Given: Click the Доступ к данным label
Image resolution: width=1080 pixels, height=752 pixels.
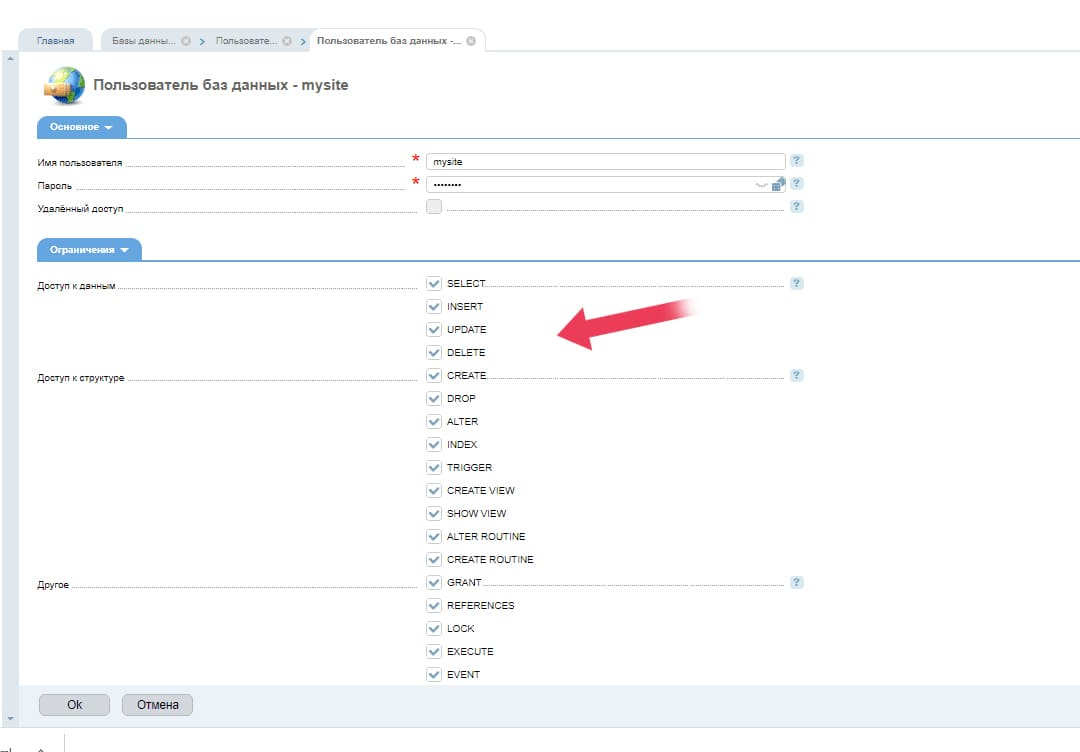Looking at the screenshot, I should 76,286.
